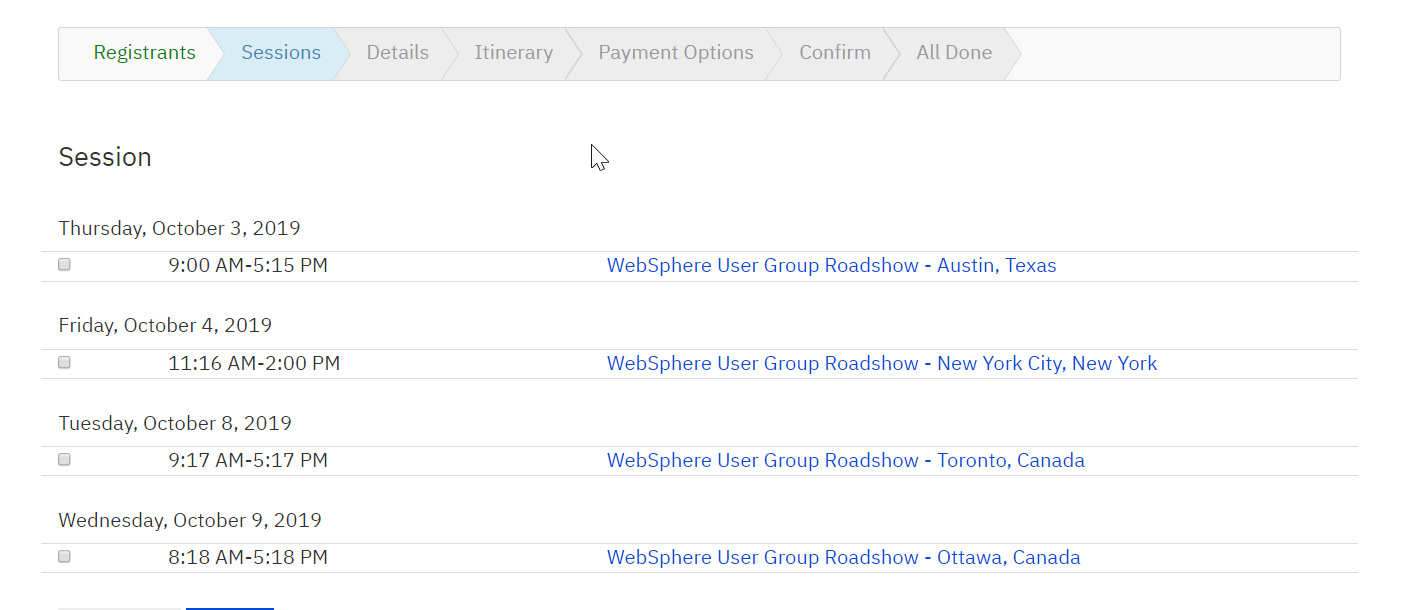Open the Registrants step
1428x610 pixels.
pos(144,53)
